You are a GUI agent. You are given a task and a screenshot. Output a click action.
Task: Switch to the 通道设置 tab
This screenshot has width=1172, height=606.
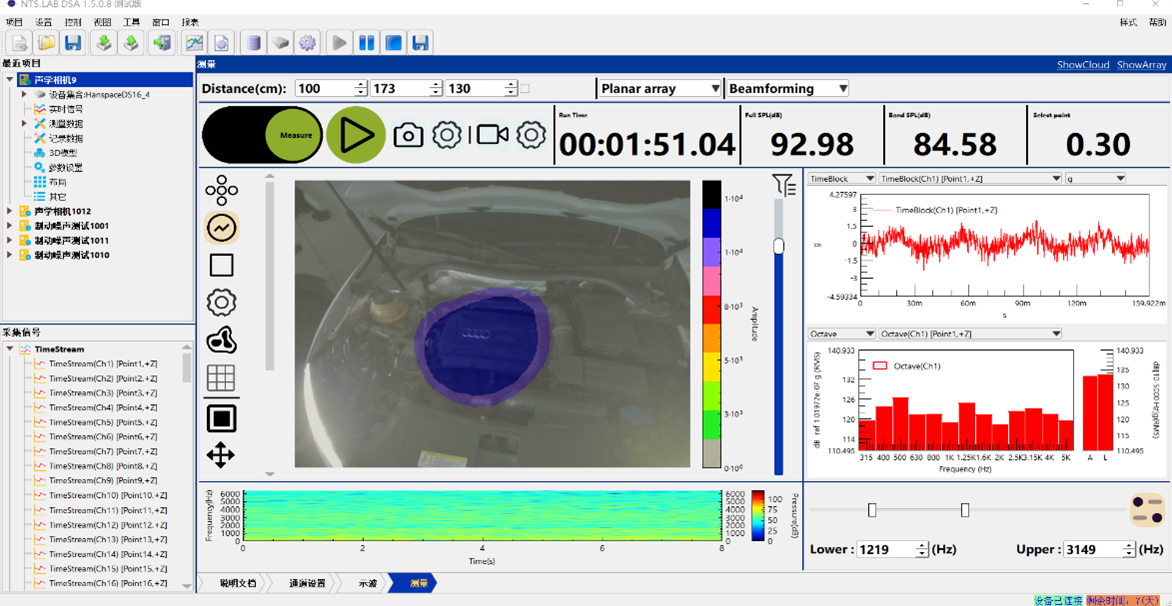[x=306, y=583]
